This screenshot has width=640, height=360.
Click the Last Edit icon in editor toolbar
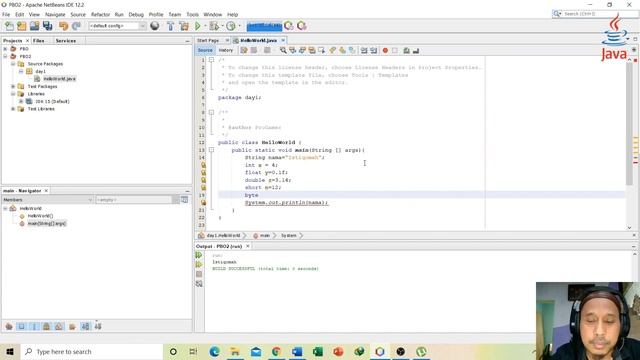[x=244, y=51]
